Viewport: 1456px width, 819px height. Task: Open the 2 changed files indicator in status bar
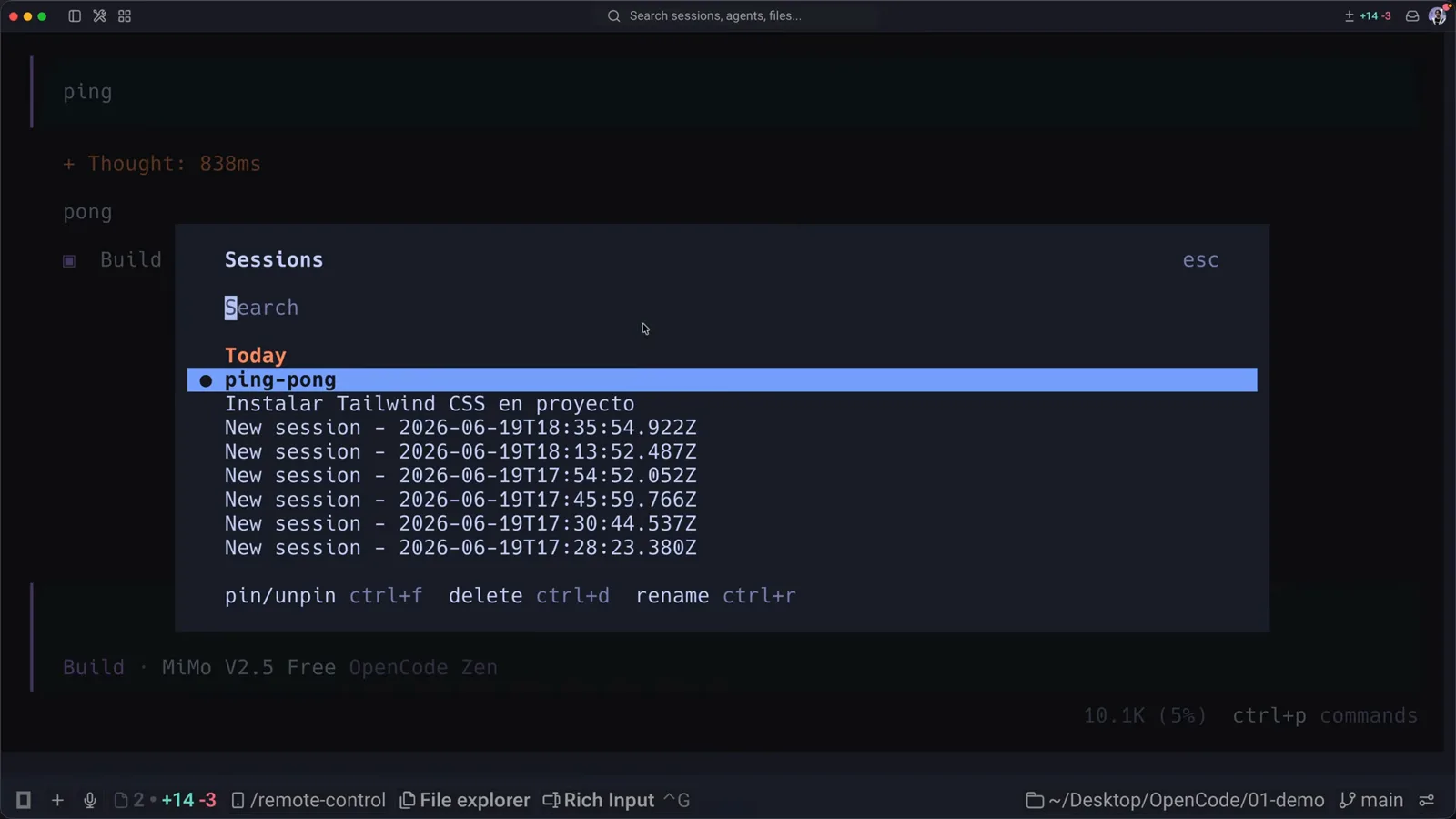(165, 800)
